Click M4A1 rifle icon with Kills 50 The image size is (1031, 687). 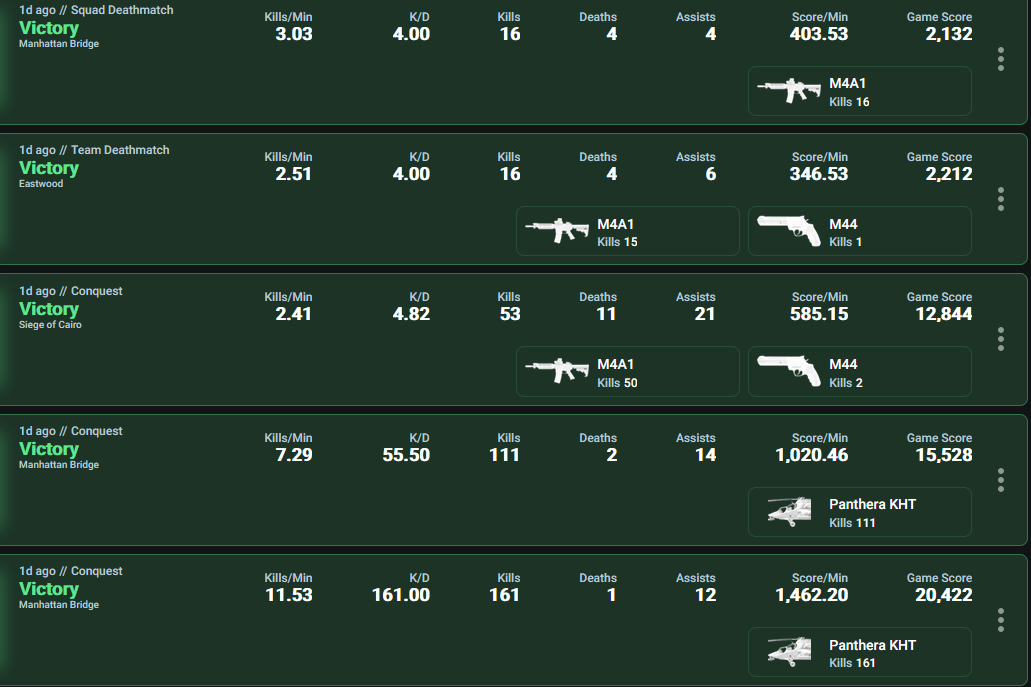point(557,371)
